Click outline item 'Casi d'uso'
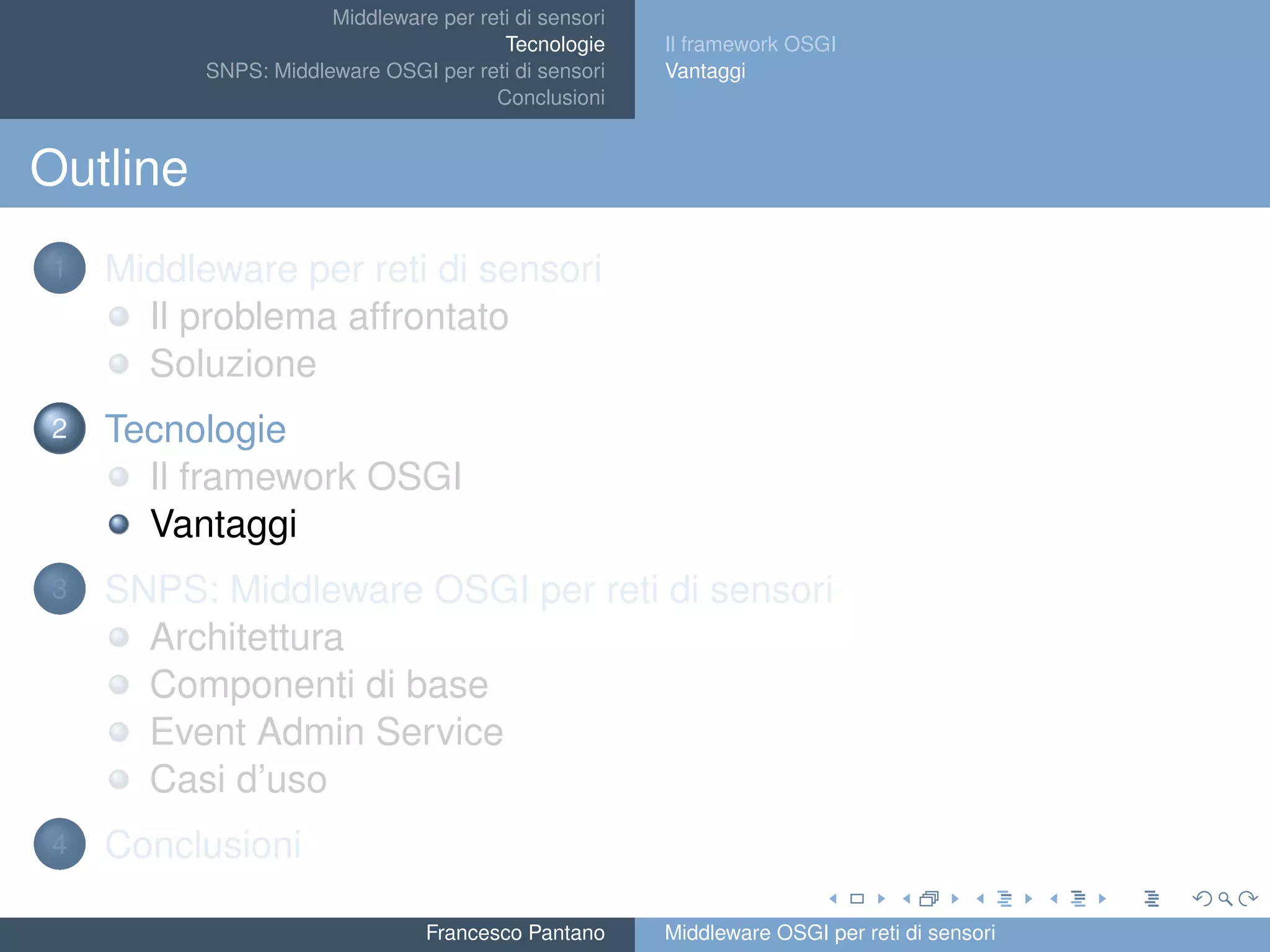Viewport: 1270px width, 952px height. point(239,779)
